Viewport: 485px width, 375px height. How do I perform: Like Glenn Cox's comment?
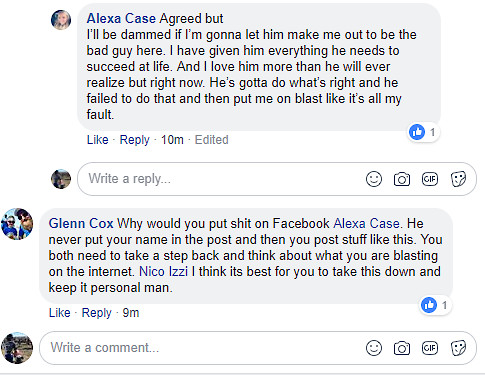pos(60,313)
